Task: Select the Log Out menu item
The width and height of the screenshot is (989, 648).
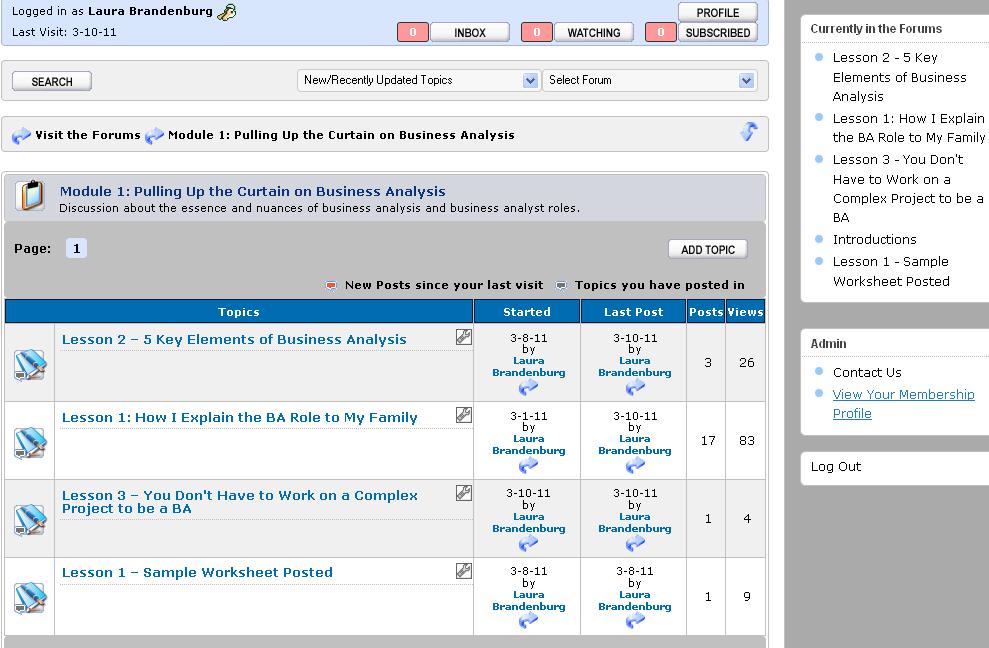Action: pos(836,467)
